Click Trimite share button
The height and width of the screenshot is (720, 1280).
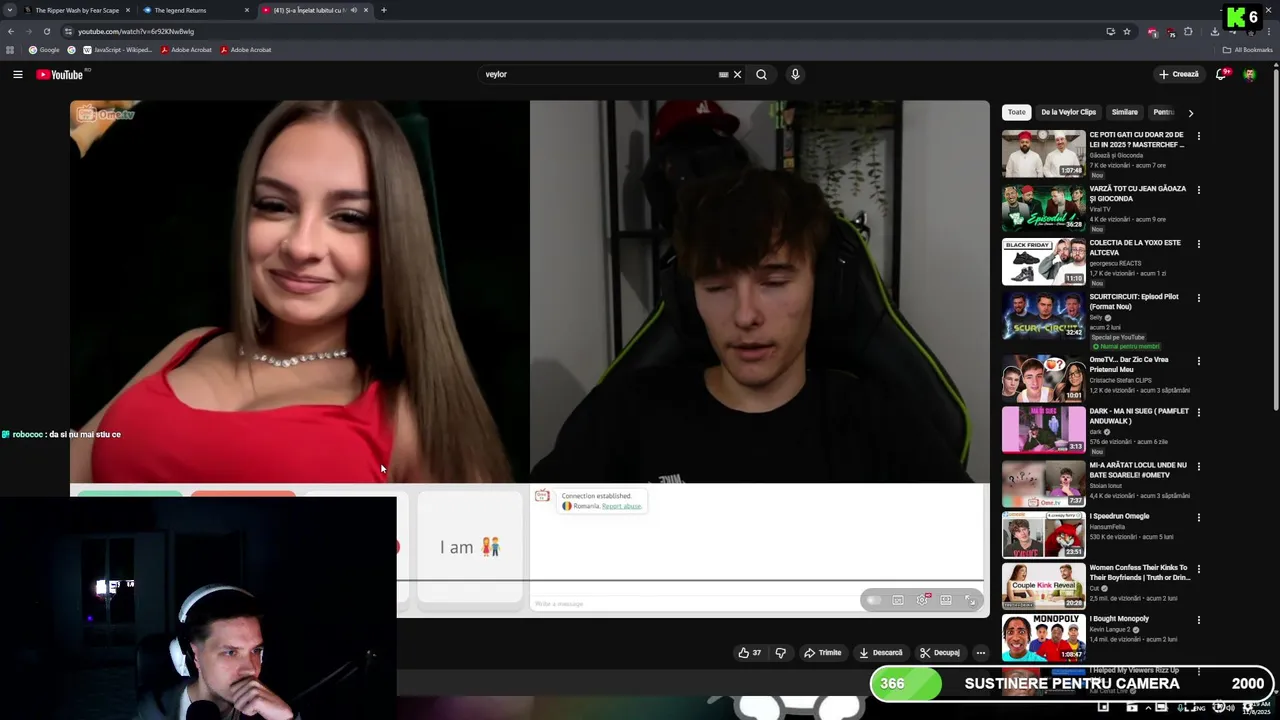tap(823, 653)
